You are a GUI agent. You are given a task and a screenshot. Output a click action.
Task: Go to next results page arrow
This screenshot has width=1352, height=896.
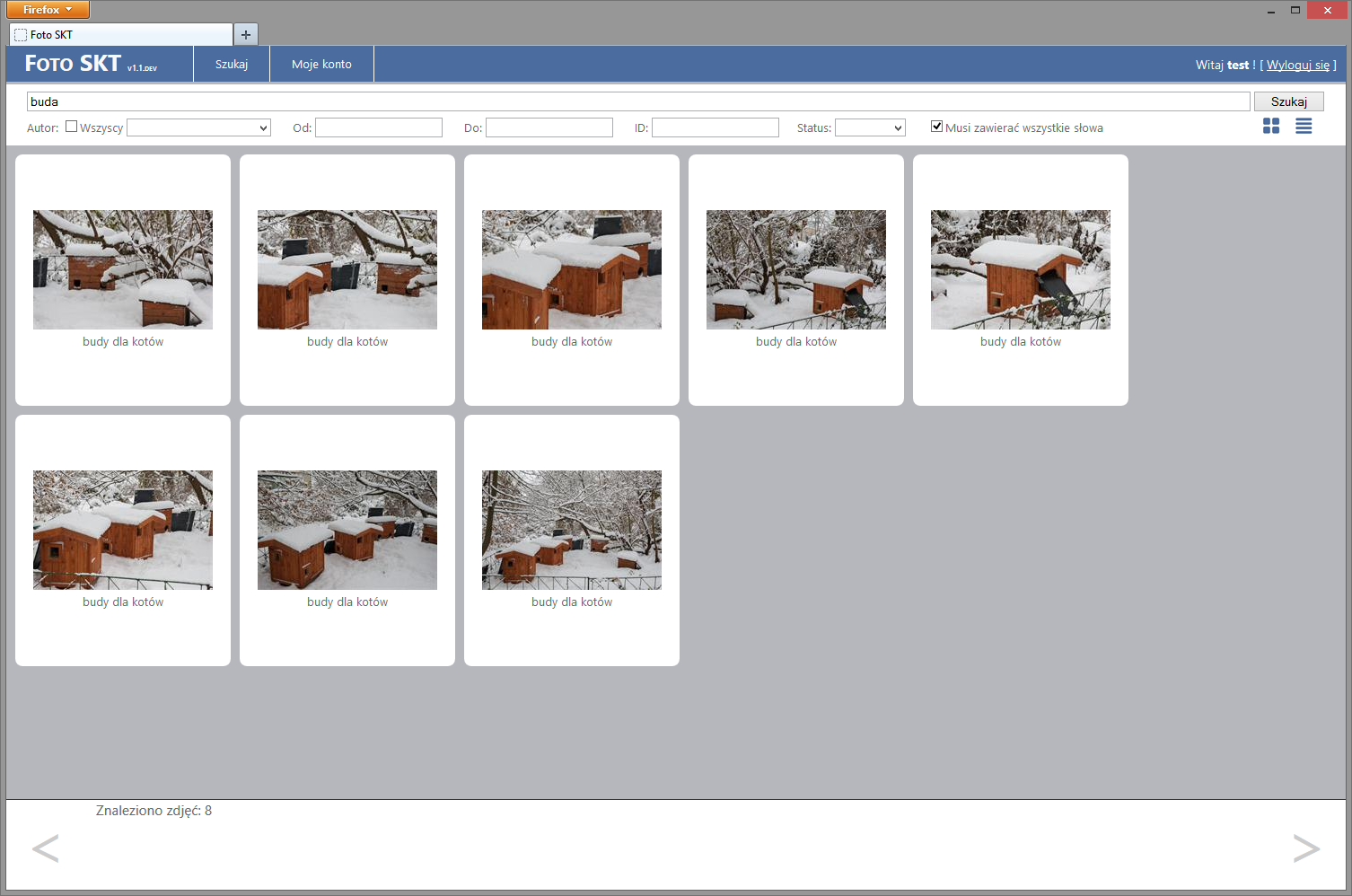click(1305, 848)
